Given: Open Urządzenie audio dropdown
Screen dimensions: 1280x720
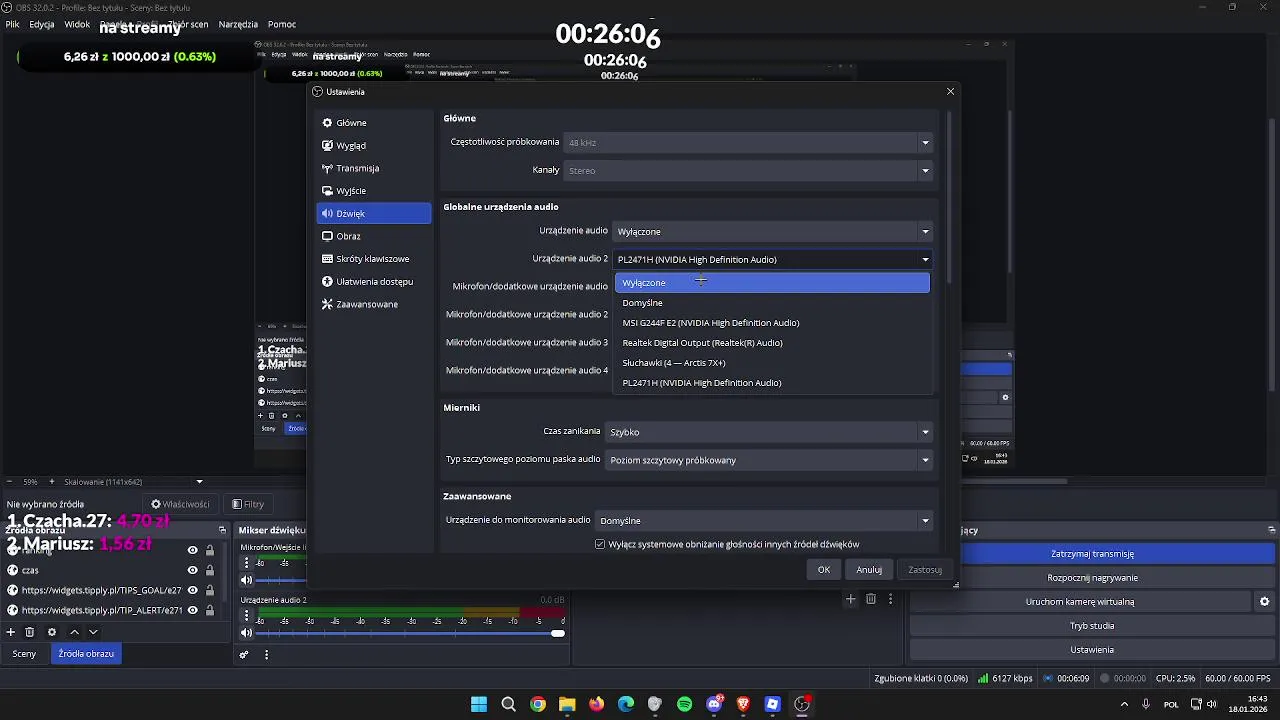Looking at the screenshot, I should [772, 231].
